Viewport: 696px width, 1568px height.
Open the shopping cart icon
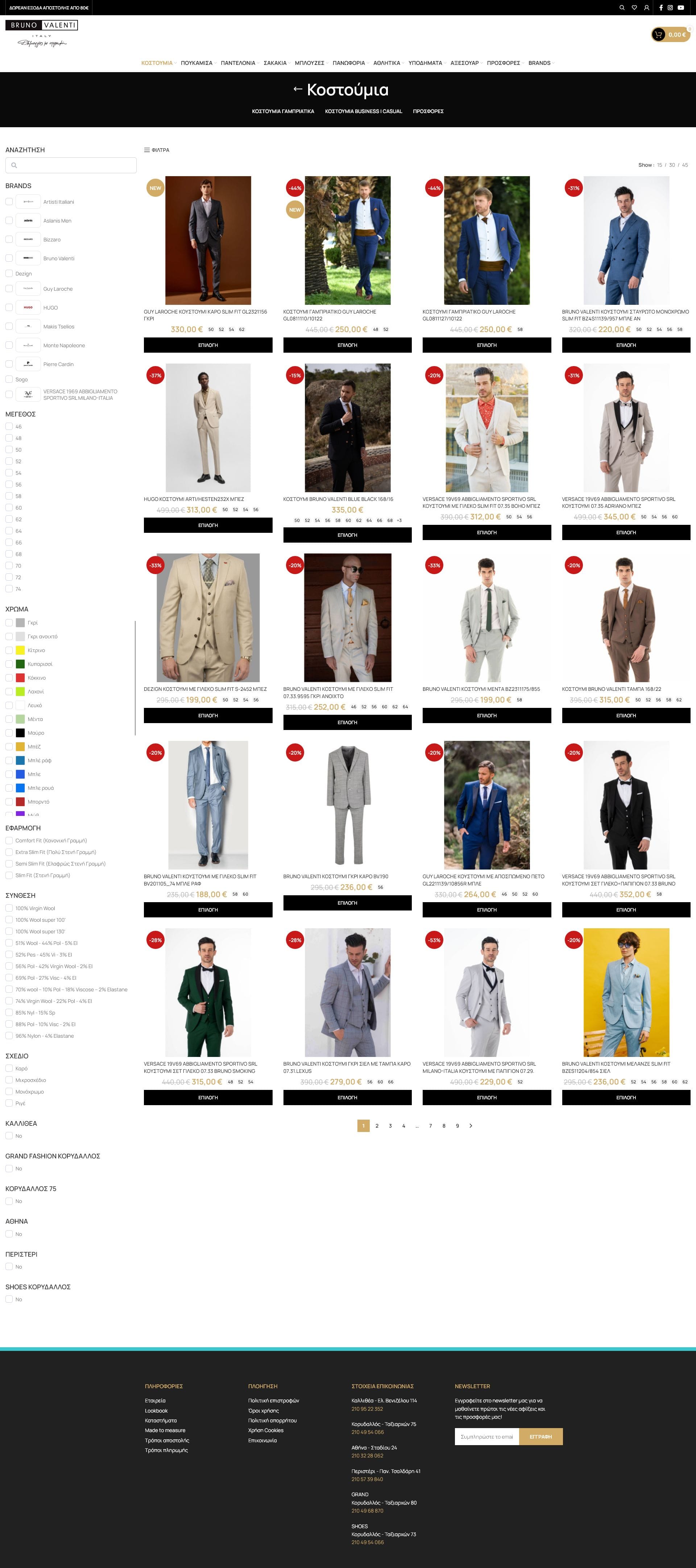point(658,35)
